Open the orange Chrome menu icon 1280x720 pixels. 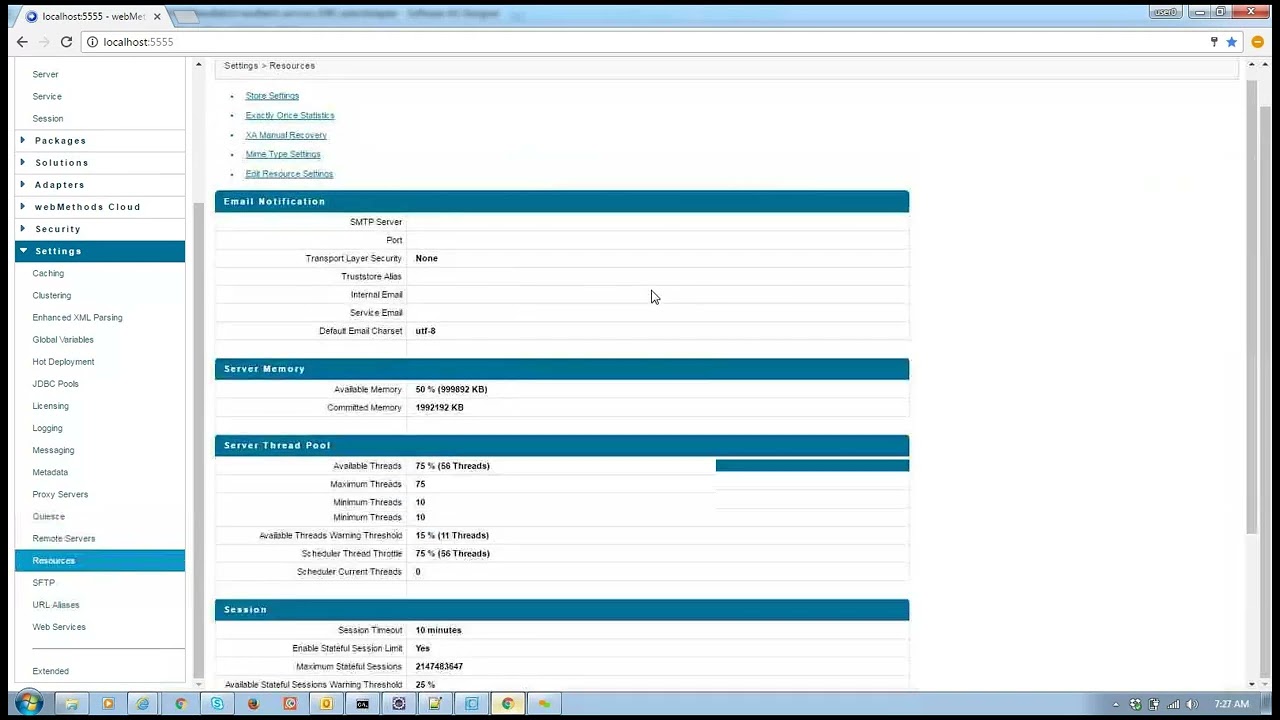click(1258, 42)
